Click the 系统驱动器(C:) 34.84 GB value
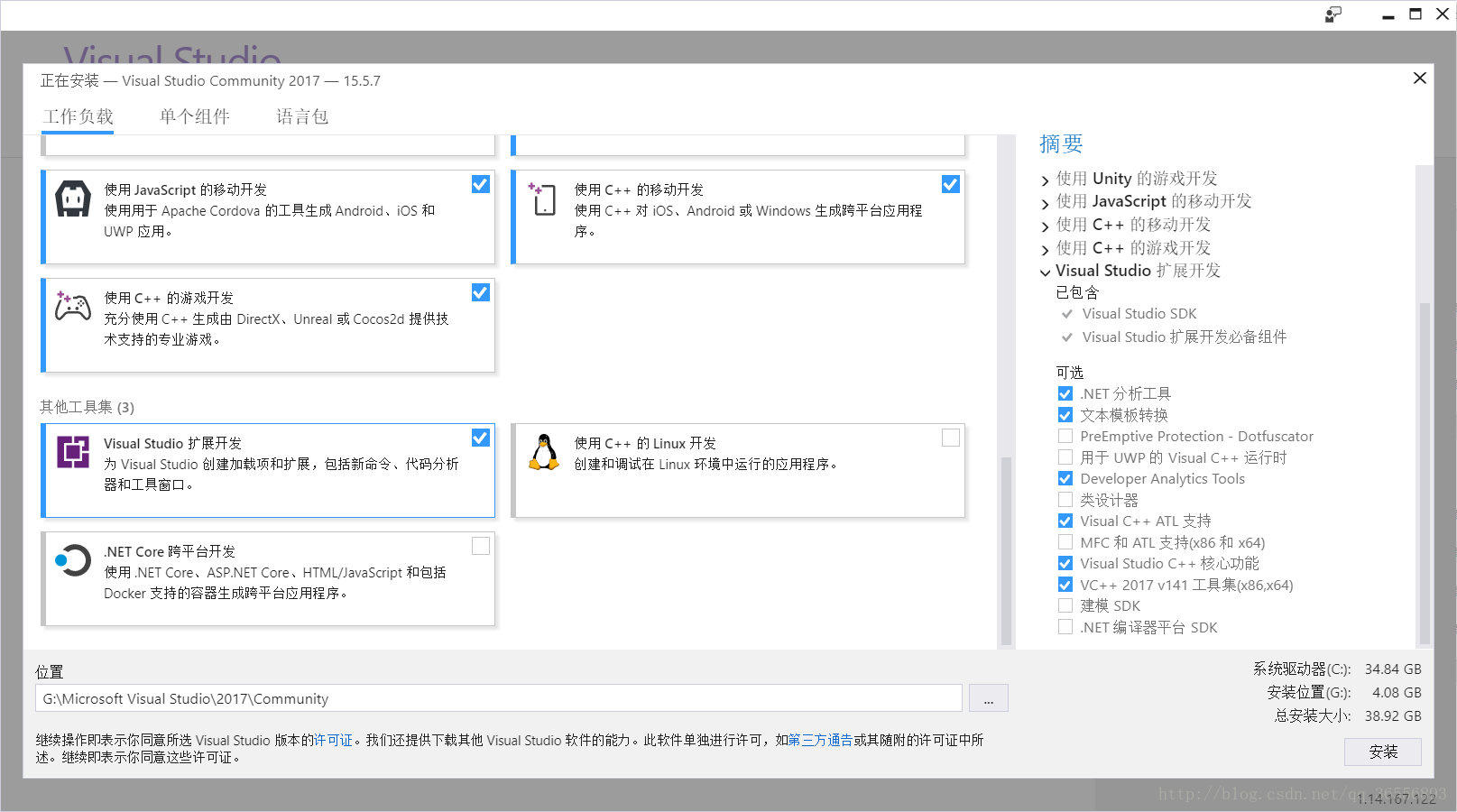The image size is (1457, 812). (x=1393, y=669)
